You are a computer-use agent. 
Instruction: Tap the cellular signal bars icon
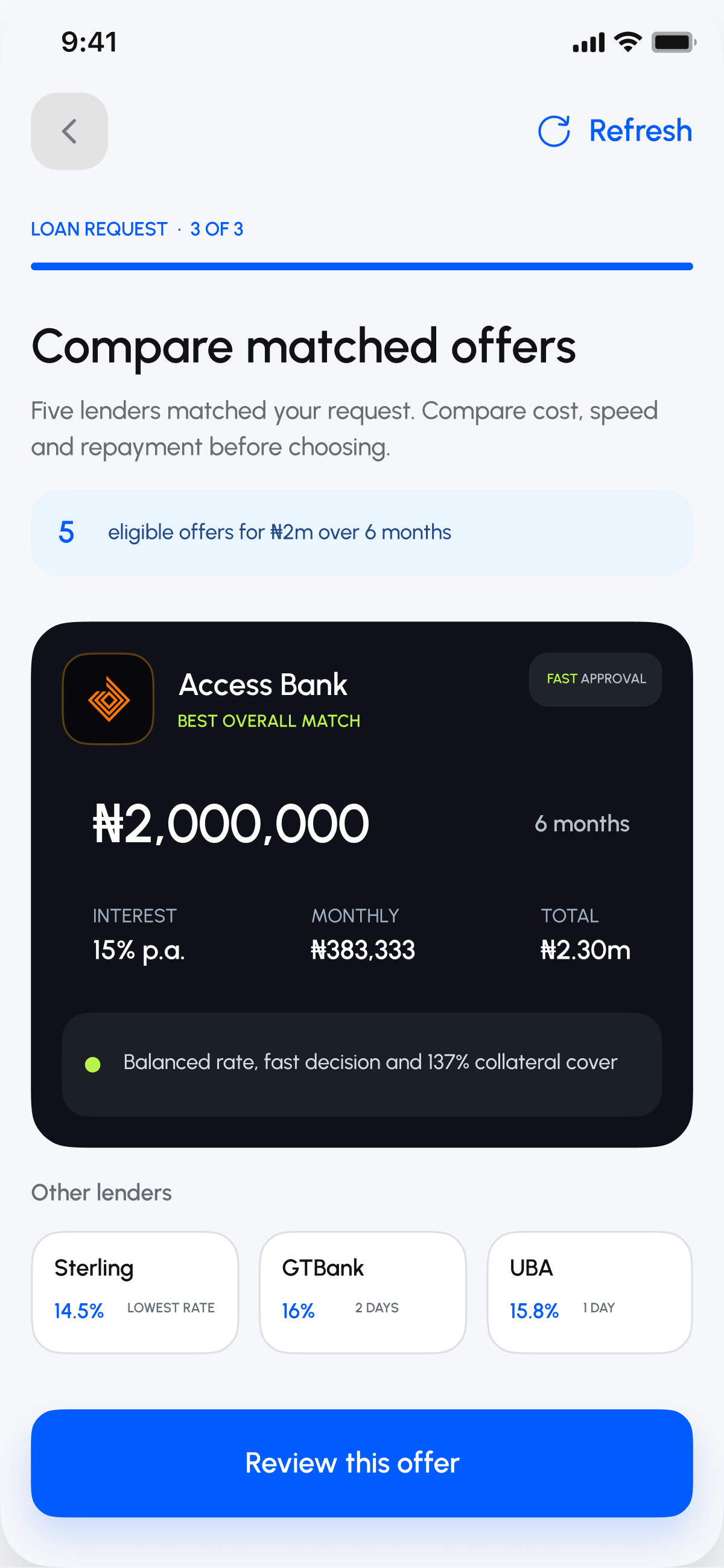pos(588,43)
